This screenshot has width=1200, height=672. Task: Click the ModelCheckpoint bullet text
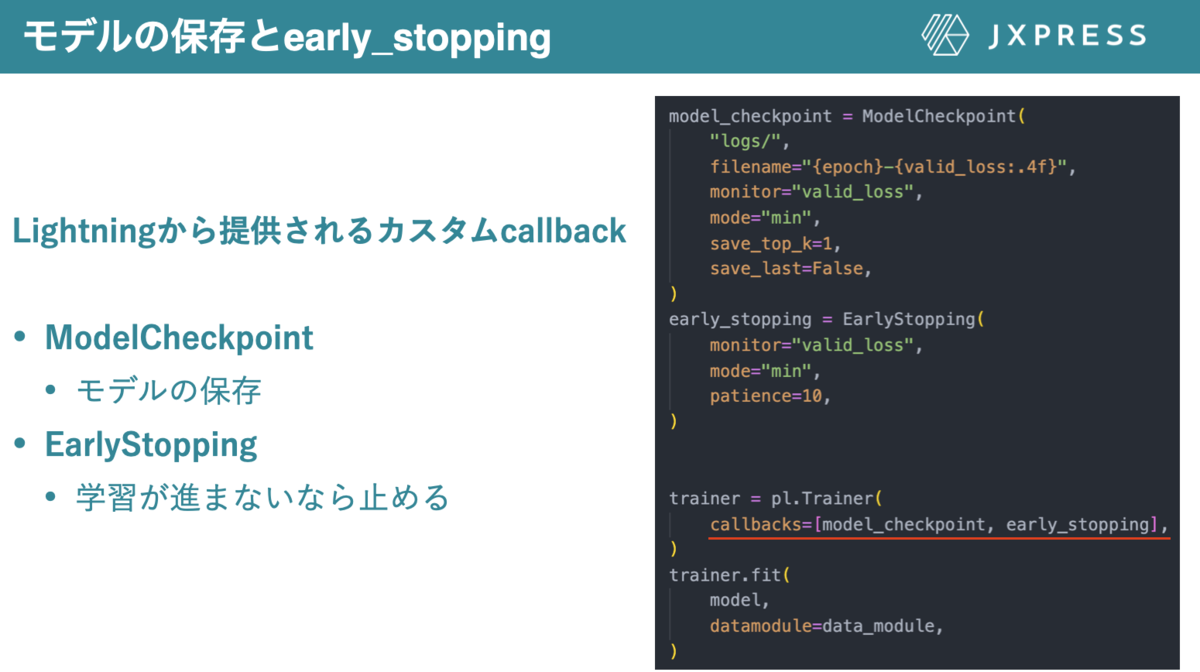[x=179, y=338]
